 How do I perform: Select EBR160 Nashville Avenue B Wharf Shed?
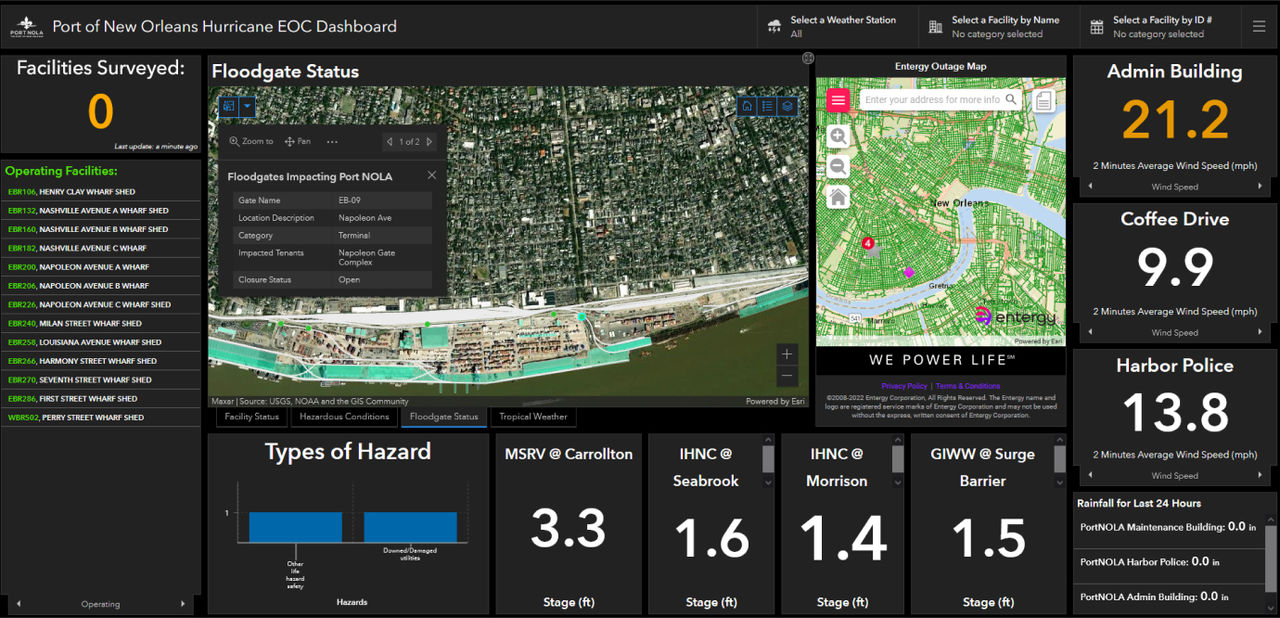click(101, 229)
